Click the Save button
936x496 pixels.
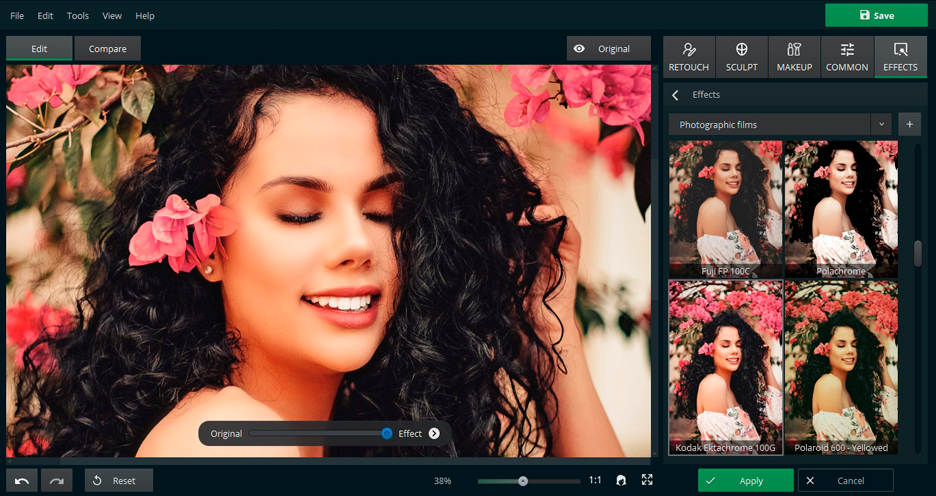pyautogui.click(x=876, y=16)
